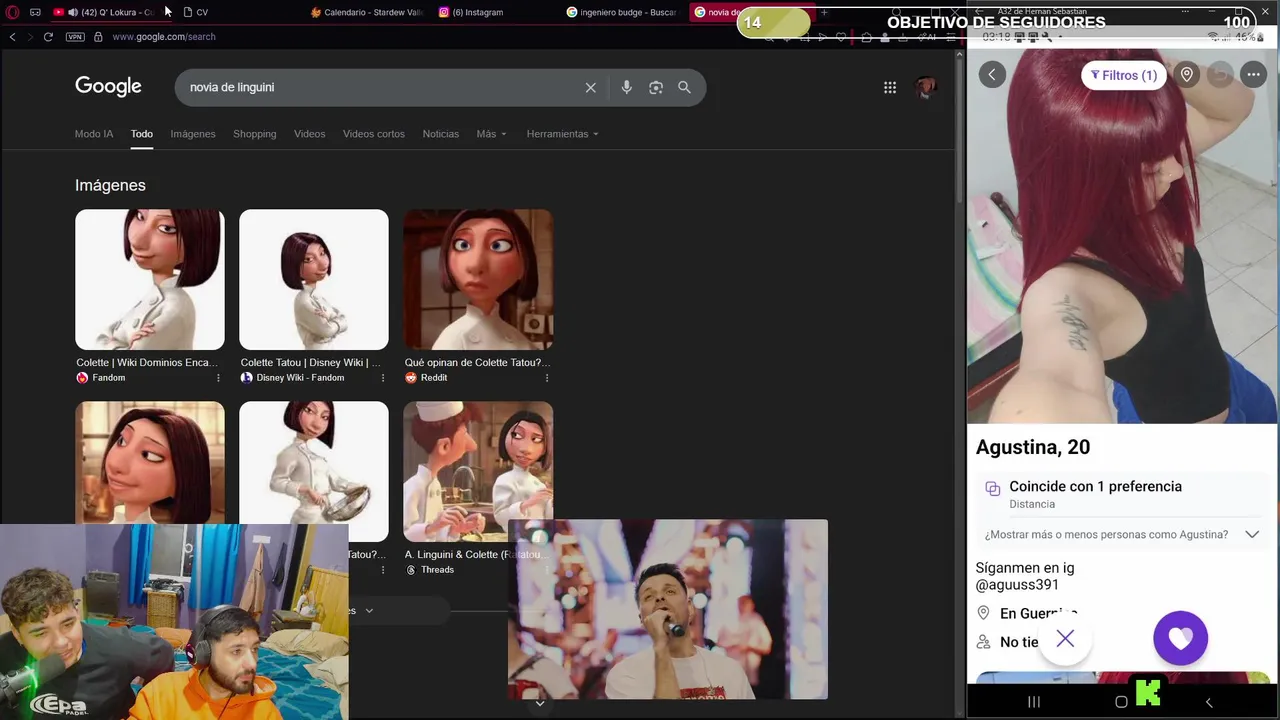Toggle the VPN badge in address bar

click(75, 37)
